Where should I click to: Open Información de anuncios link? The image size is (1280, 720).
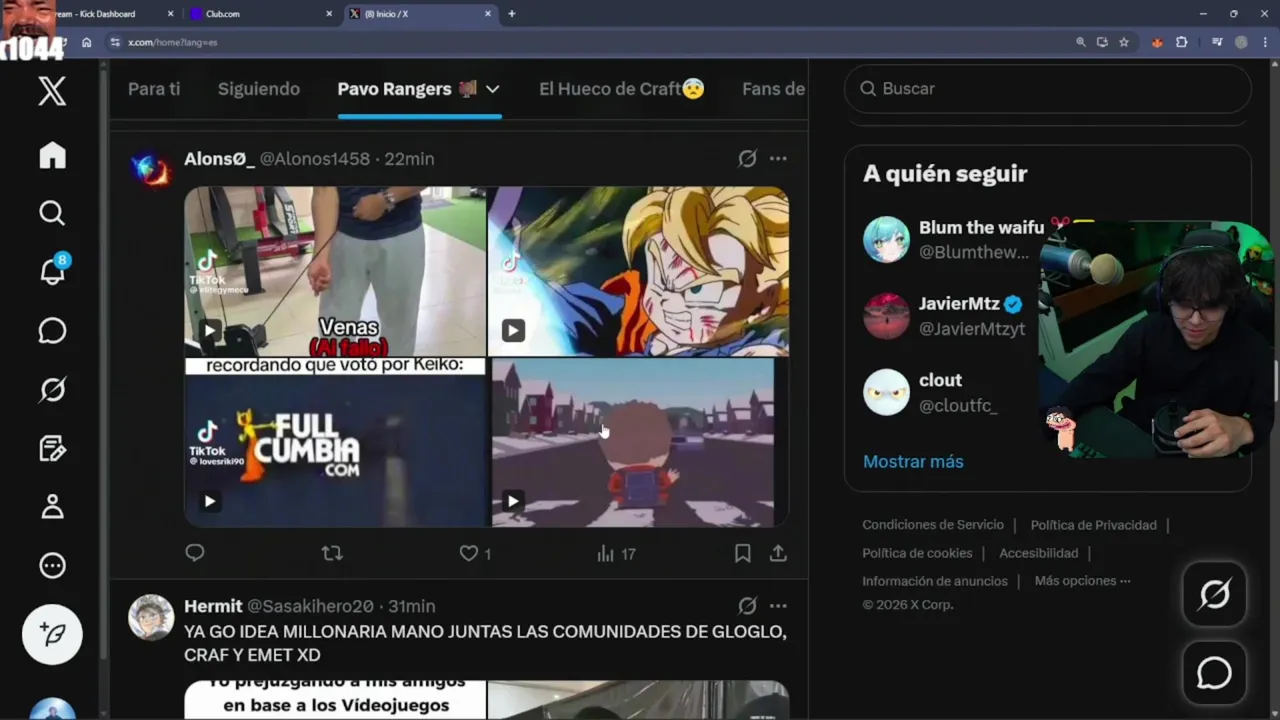point(935,581)
